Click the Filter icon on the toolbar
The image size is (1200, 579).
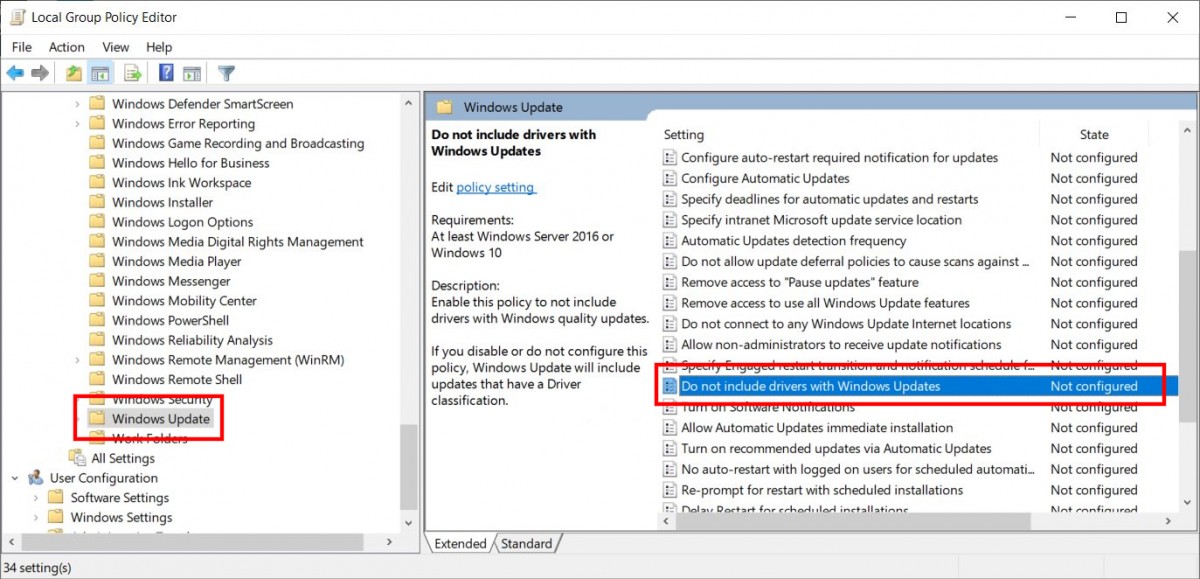coord(226,72)
